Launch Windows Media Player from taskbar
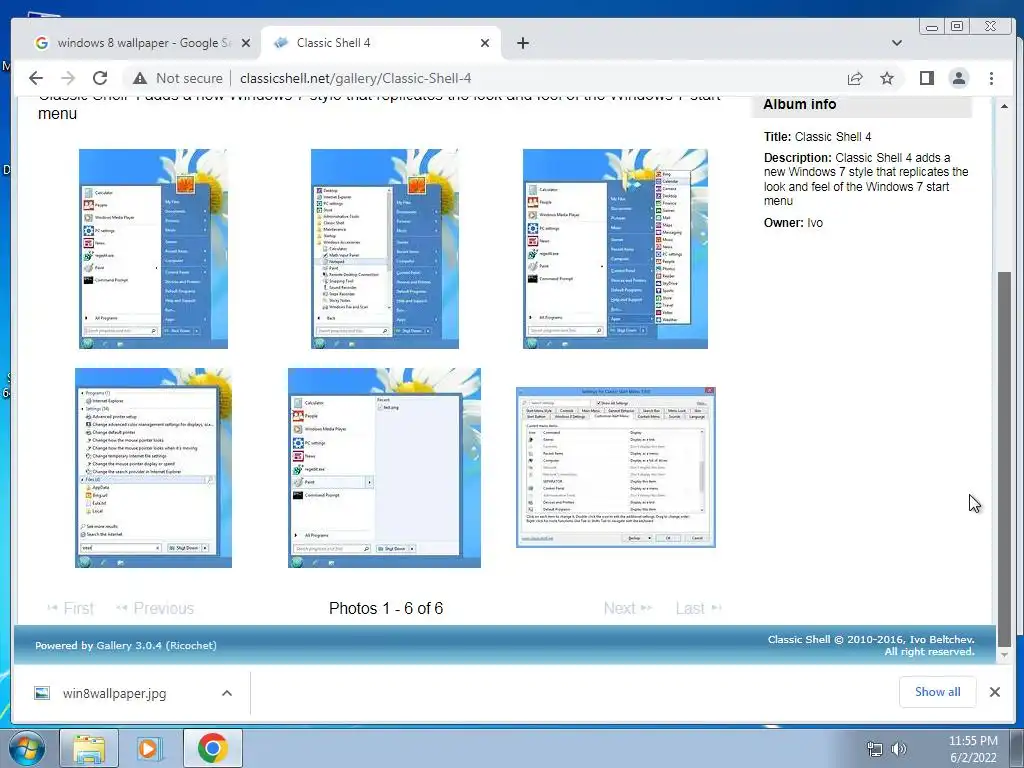1024x768 pixels. [150, 748]
